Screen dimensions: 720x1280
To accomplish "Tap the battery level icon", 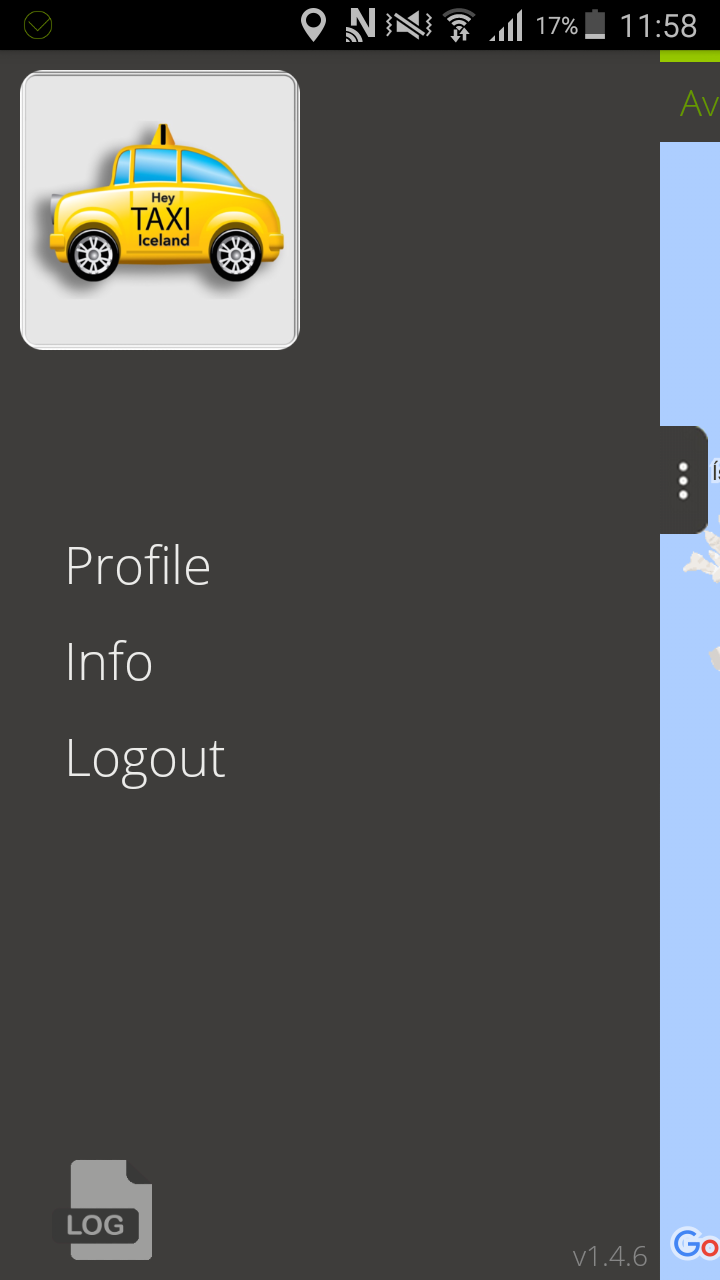I will pyautogui.click(x=595, y=25).
